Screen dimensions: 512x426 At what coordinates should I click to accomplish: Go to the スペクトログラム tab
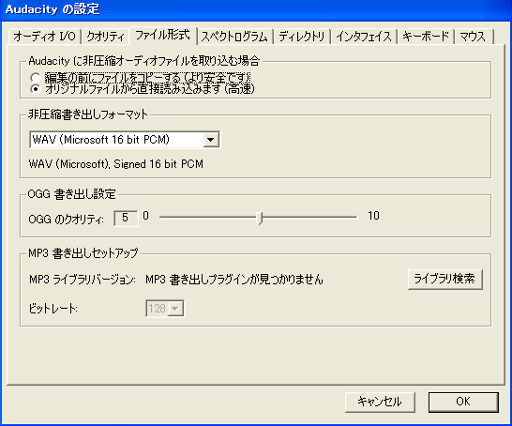235,36
